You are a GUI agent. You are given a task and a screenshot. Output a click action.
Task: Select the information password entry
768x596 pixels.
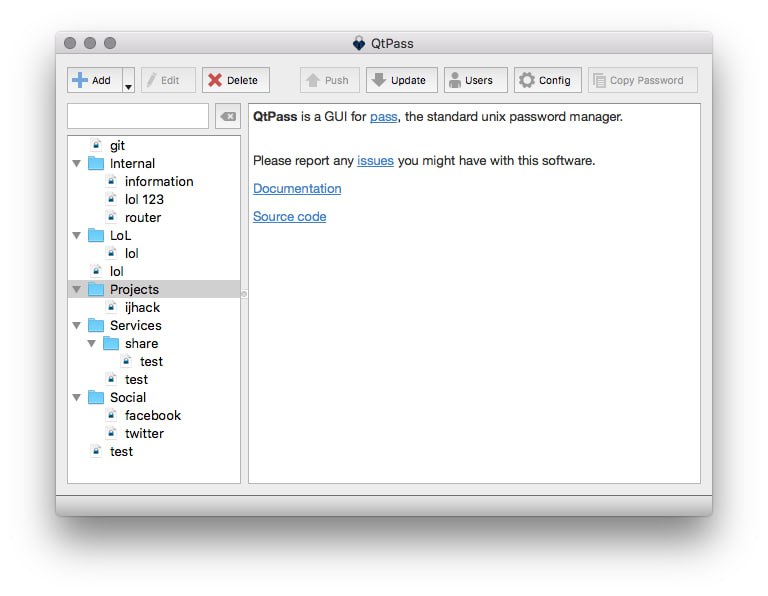(159, 182)
